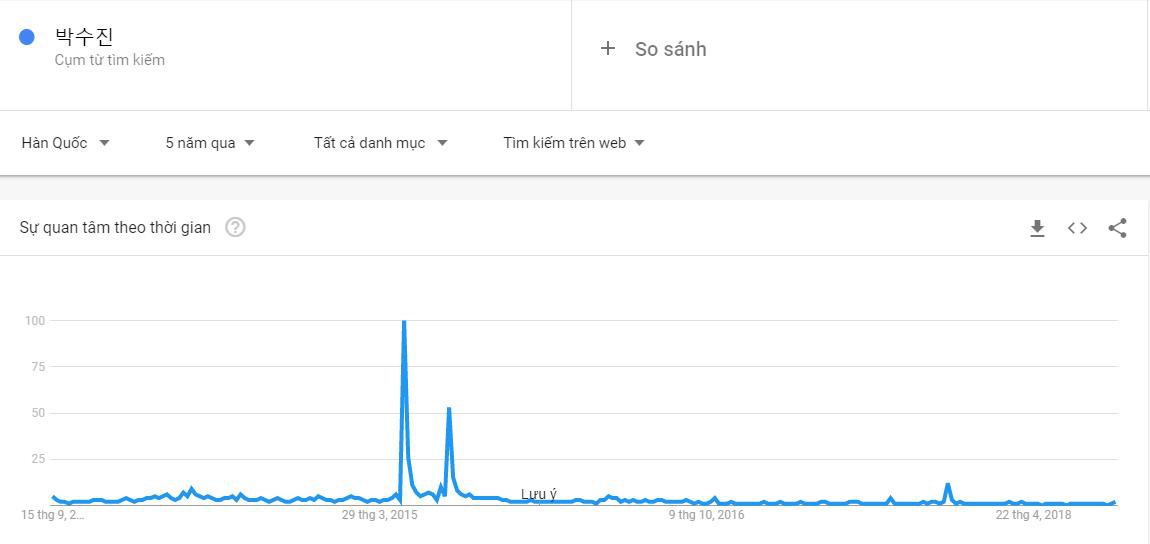The height and width of the screenshot is (544, 1150).
Task: Click the blue dot beside 박수진
Action: click(x=27, y=37)
